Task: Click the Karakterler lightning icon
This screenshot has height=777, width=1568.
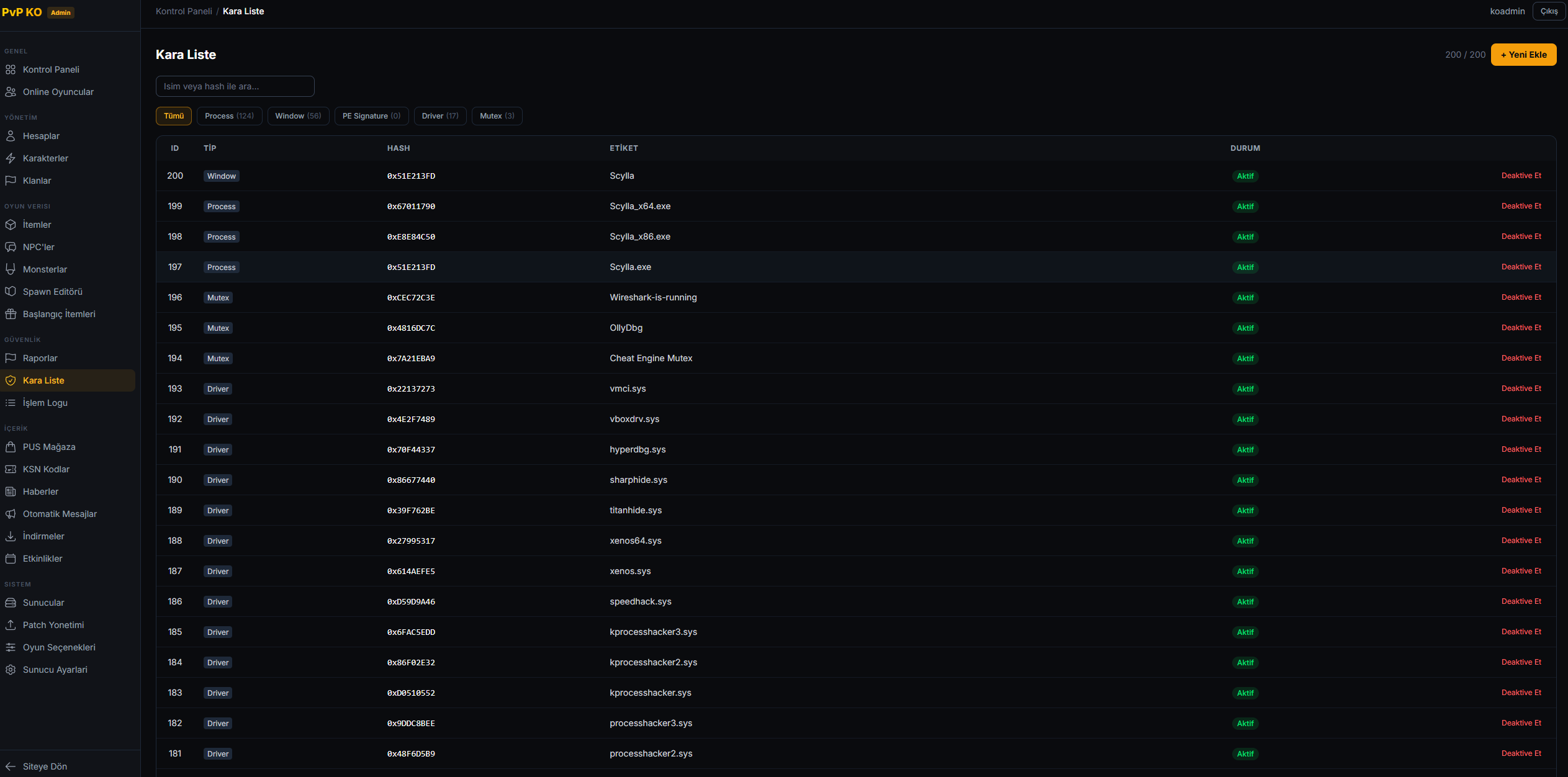Action: (x=11, y=158)
